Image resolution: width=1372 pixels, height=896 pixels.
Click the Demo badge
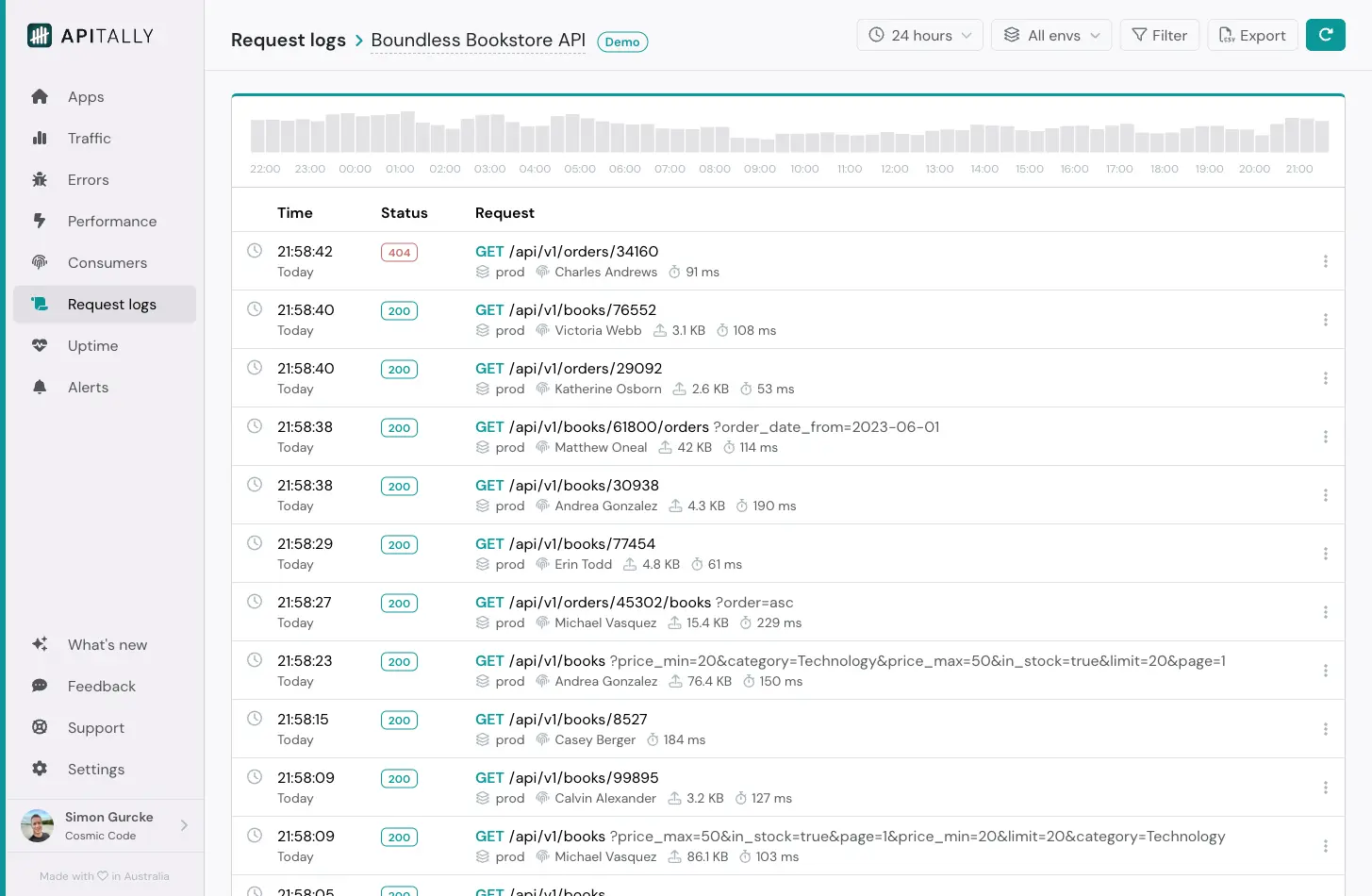(x=622, y=42)
